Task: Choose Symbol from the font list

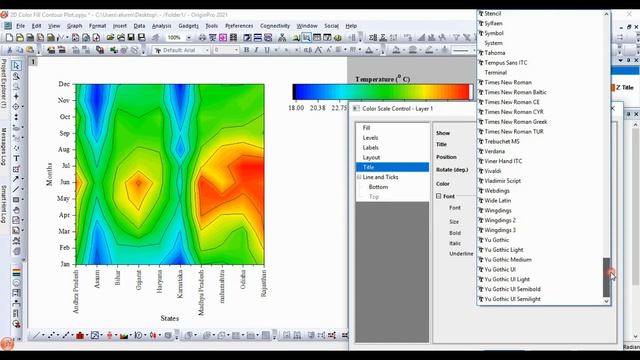Action: (x=494, y=33)
